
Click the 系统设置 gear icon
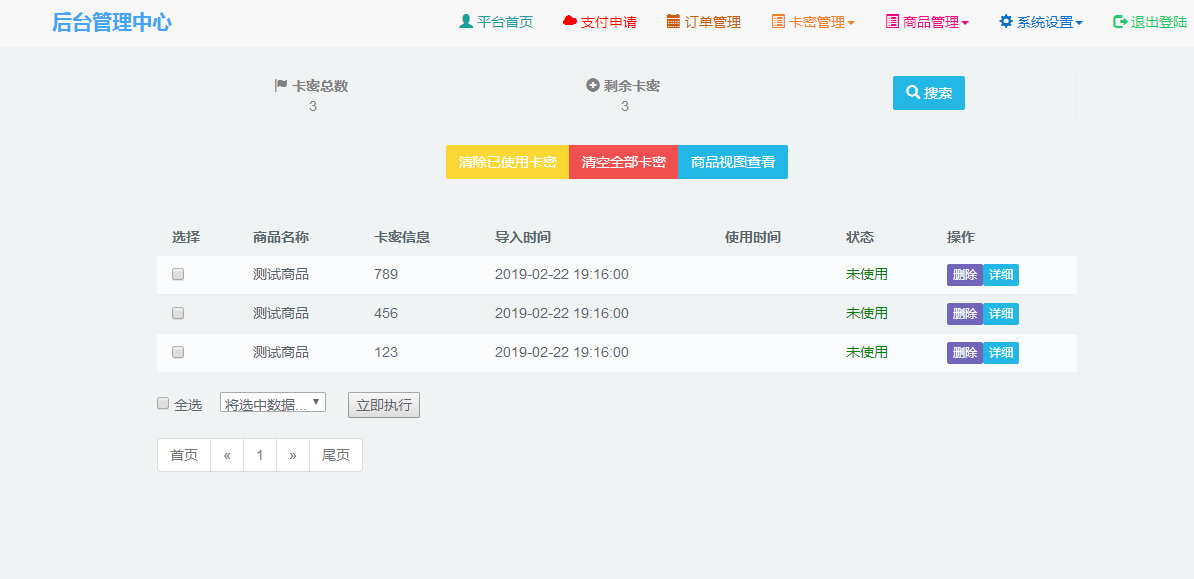[x=1007, y=21]
